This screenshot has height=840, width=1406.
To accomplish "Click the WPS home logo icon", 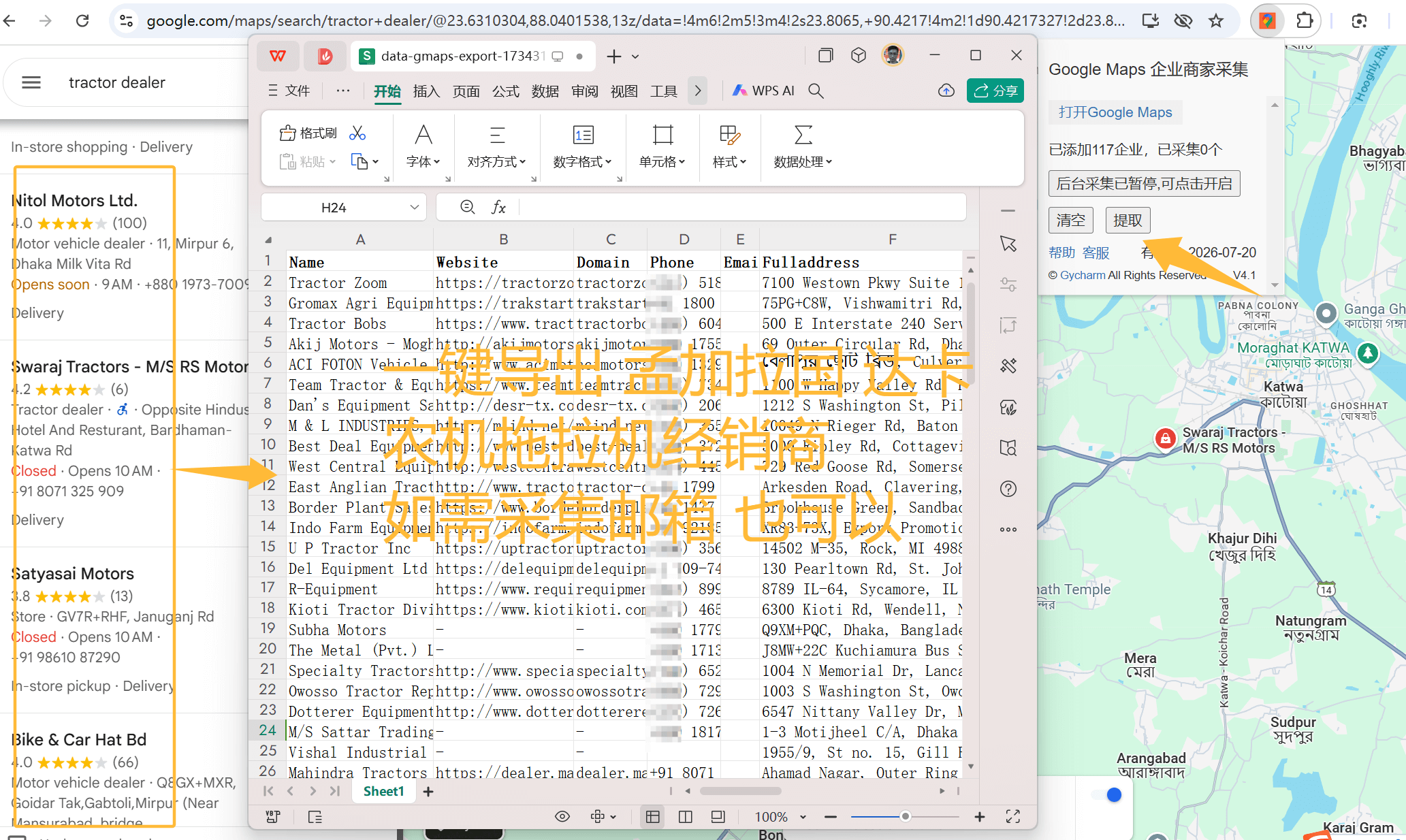I will [x=278, y=56].
